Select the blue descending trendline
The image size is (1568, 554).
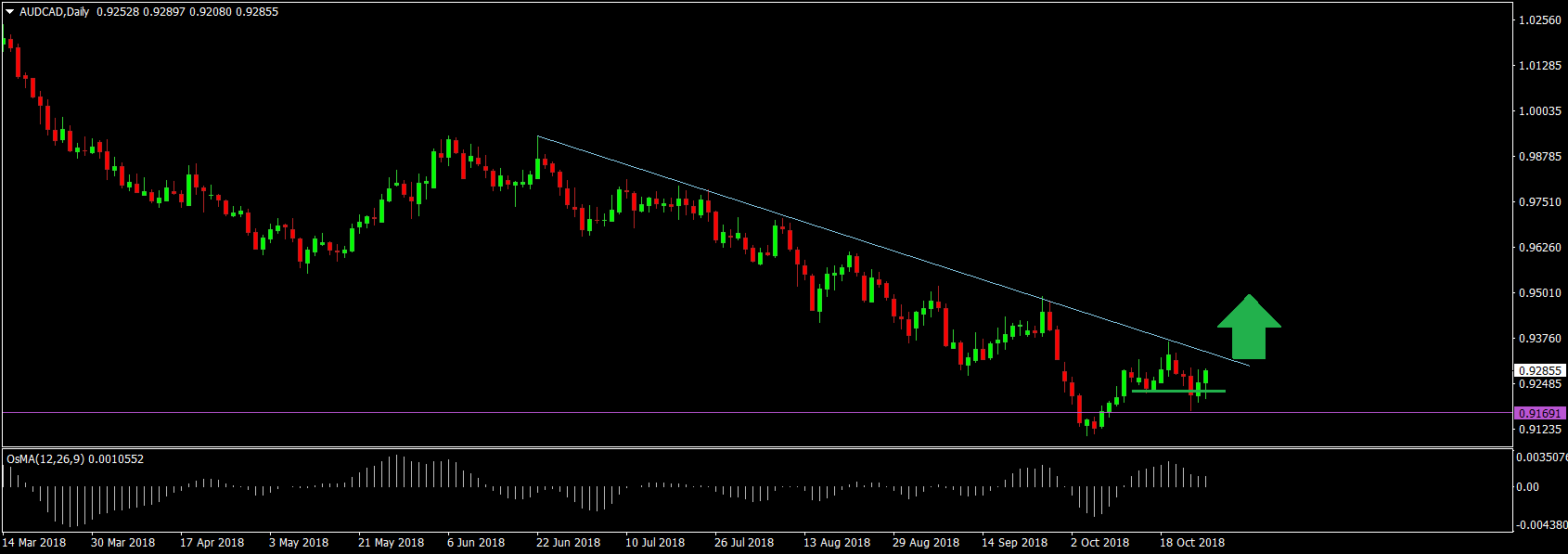click(x=893, y=251)
